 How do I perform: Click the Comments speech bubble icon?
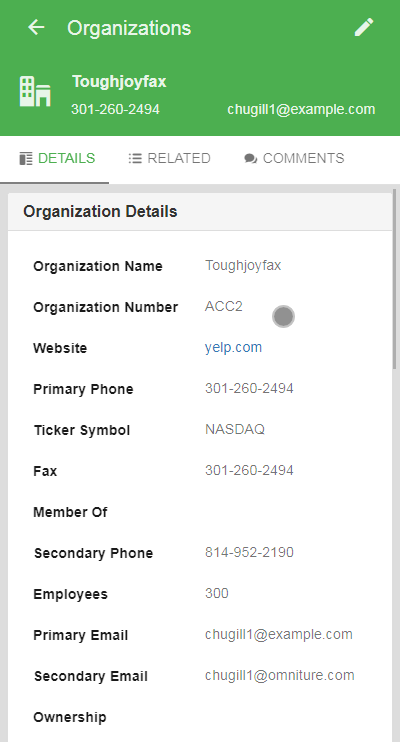(x=250, y=159)
